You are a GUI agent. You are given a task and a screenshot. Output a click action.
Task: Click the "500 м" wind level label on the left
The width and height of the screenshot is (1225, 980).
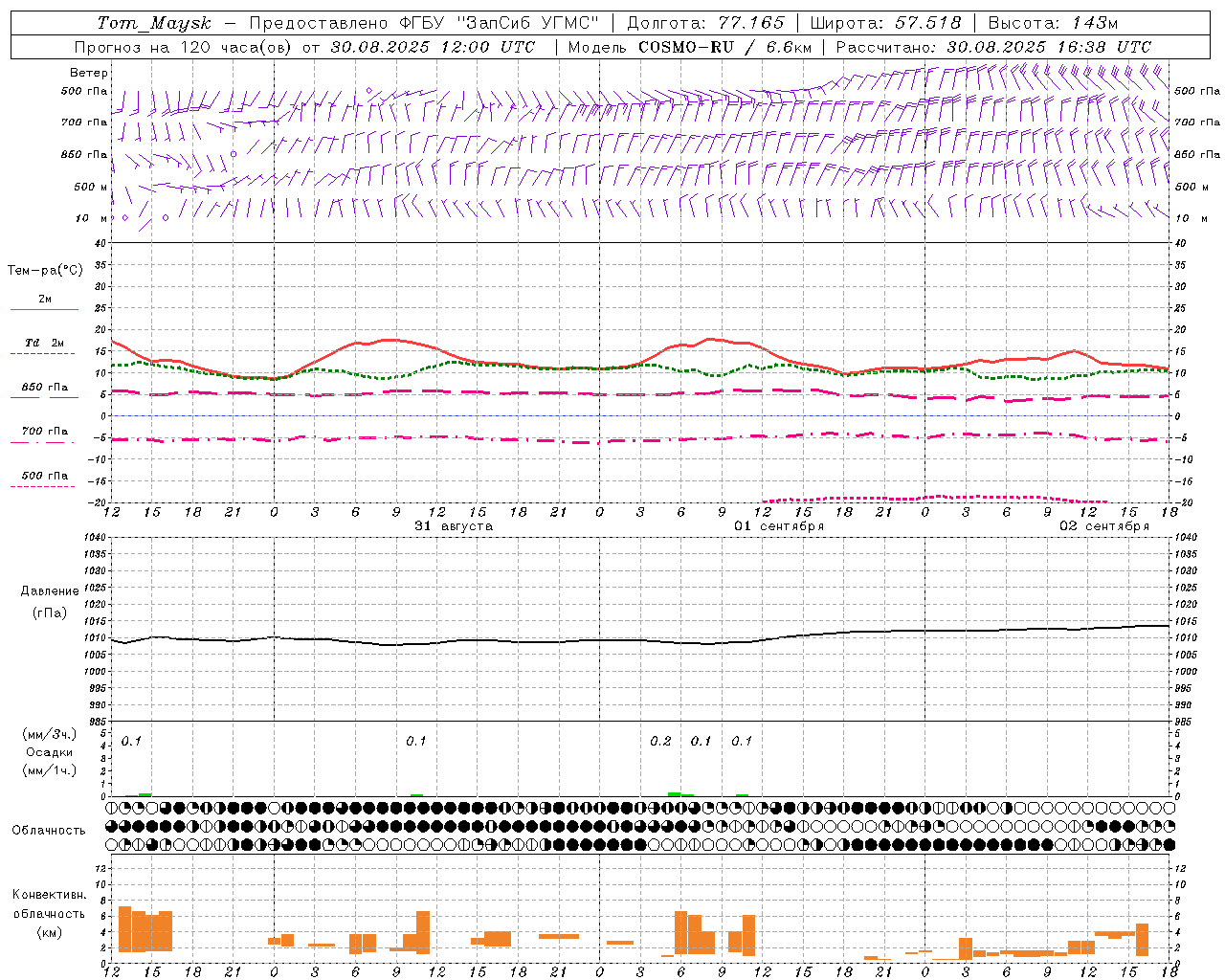90,187
